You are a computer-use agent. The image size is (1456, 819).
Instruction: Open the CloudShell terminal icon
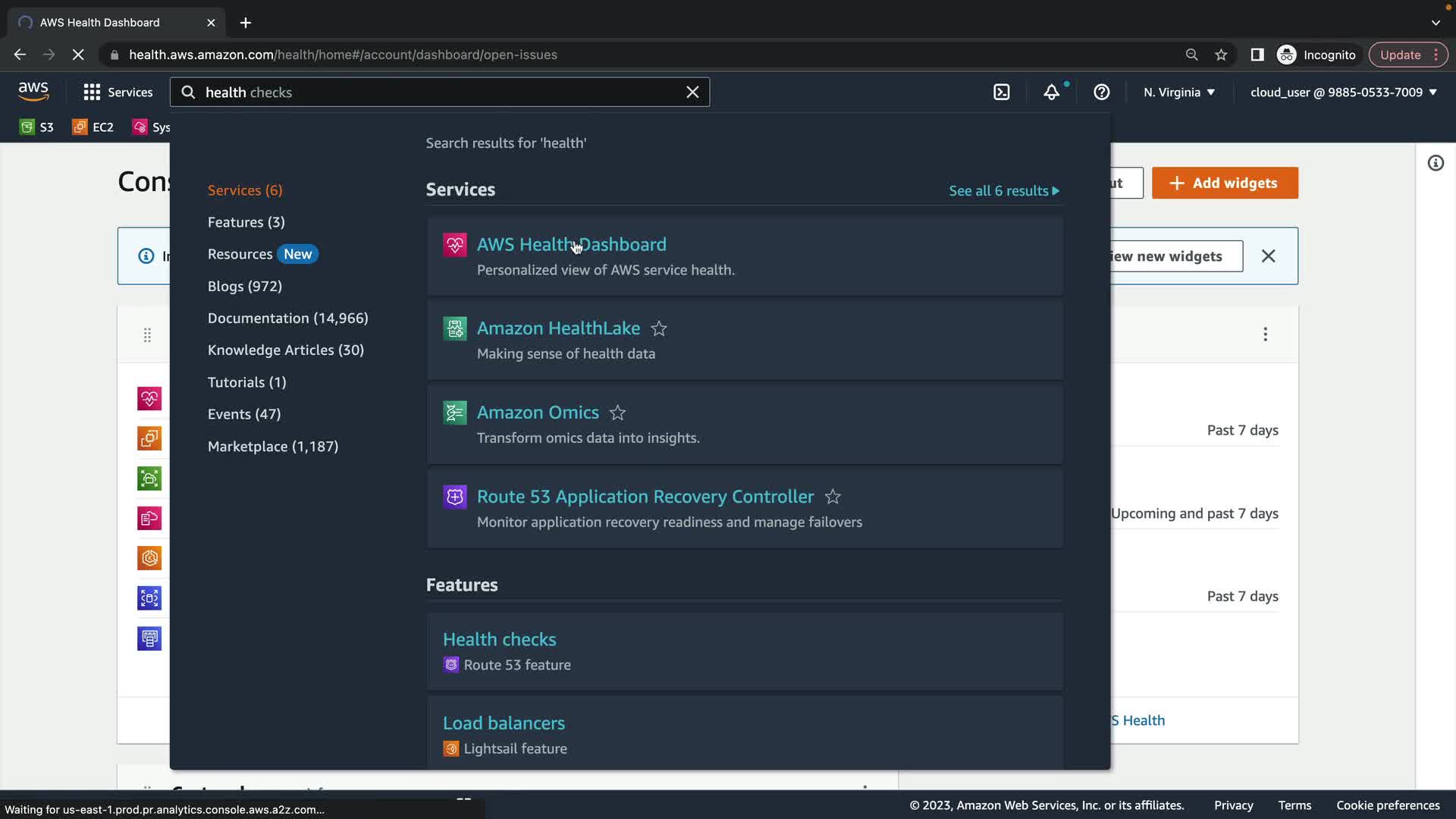1001,93
